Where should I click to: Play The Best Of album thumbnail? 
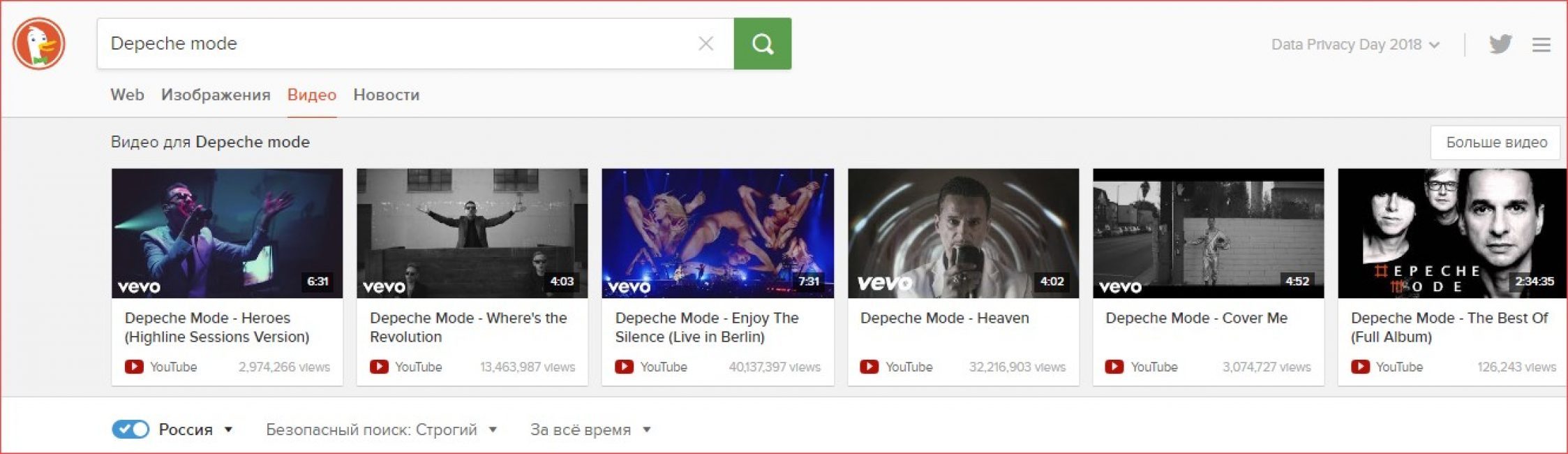pyautogui.click(x=1452, y=233)
